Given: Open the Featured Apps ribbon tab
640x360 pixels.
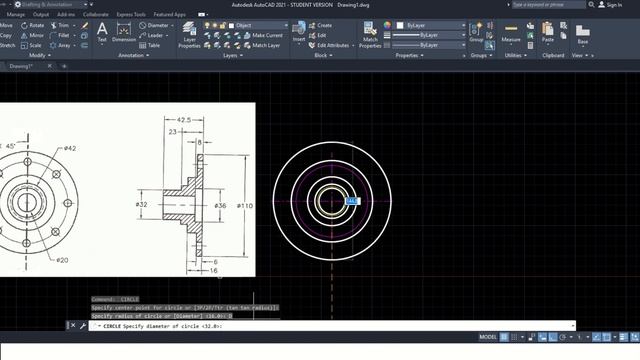Looking at the screenshot, I should 169,14.
